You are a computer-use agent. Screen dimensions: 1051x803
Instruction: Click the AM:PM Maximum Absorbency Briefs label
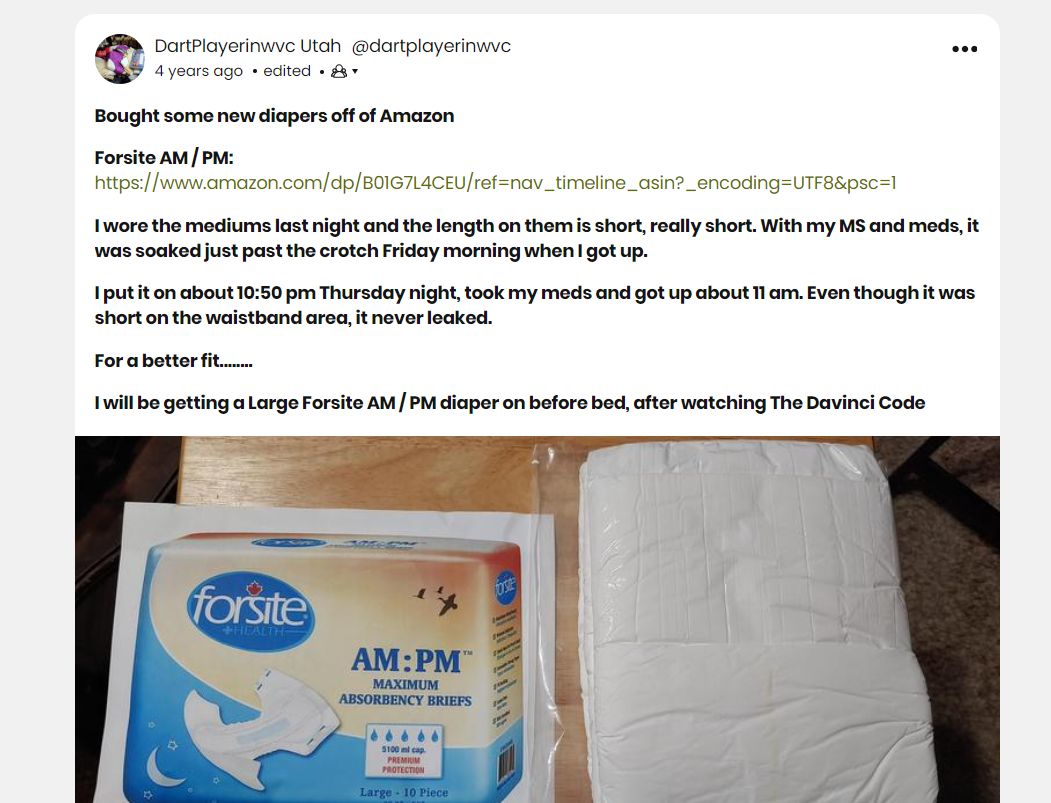coord(406,676)
